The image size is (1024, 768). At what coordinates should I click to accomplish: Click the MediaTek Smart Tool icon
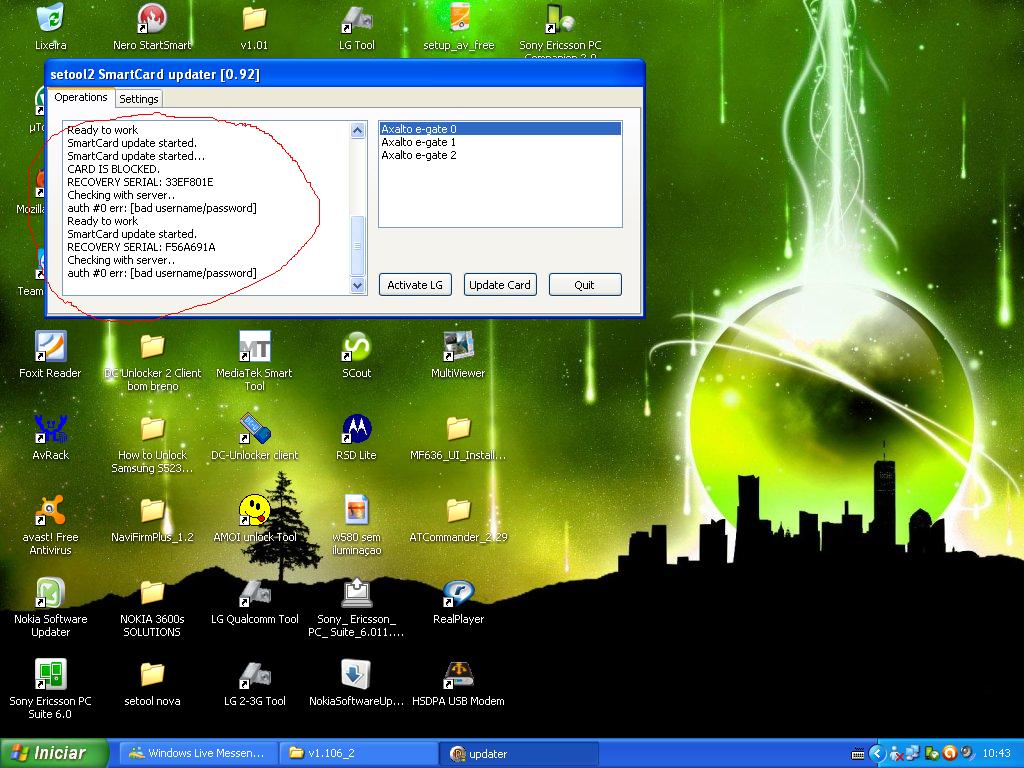click(x=254, y=346)
